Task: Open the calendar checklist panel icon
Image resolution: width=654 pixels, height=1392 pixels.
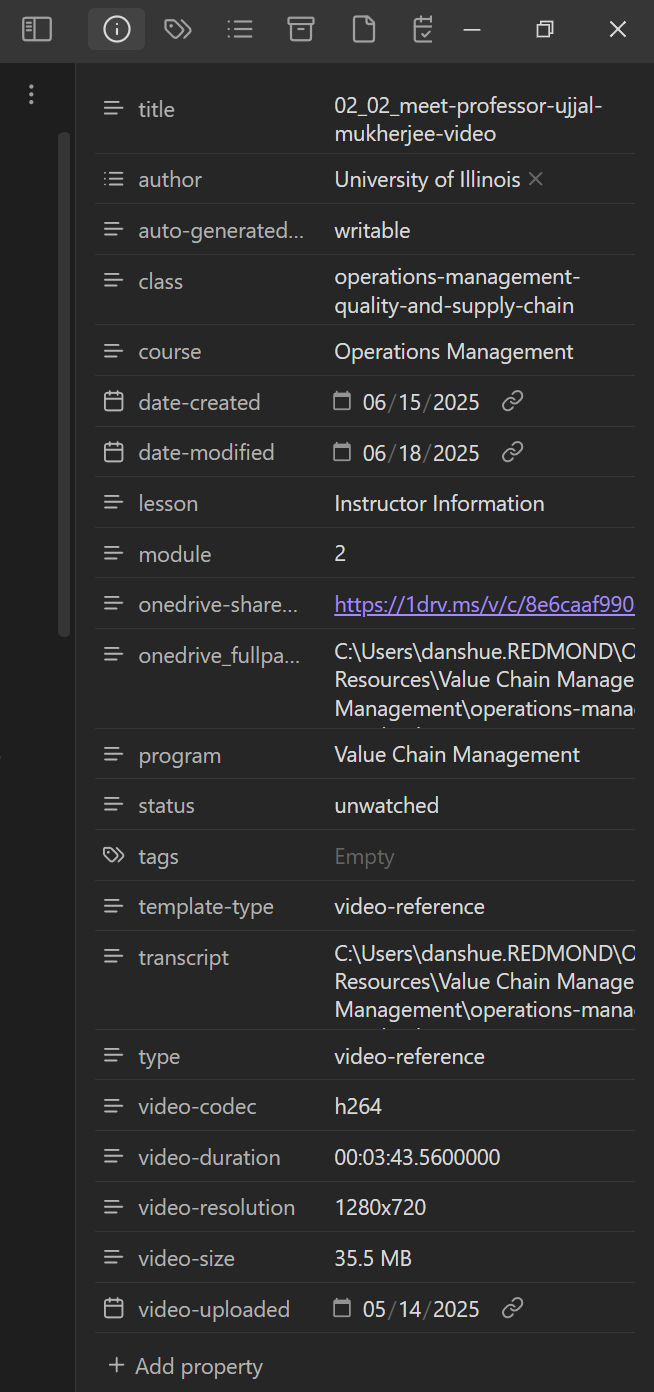Action: coord(423,30)
